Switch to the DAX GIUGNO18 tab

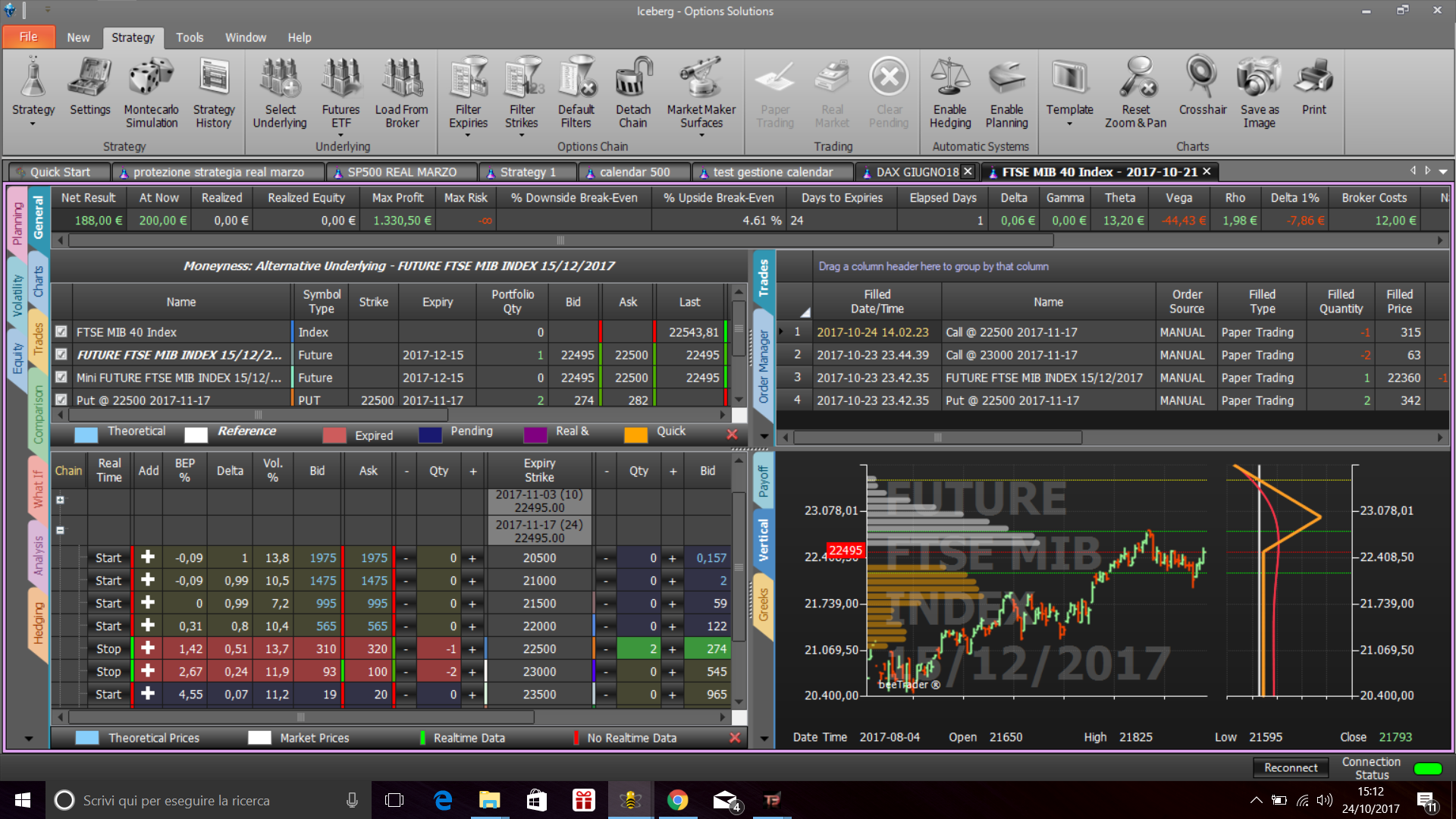point(917,172)
